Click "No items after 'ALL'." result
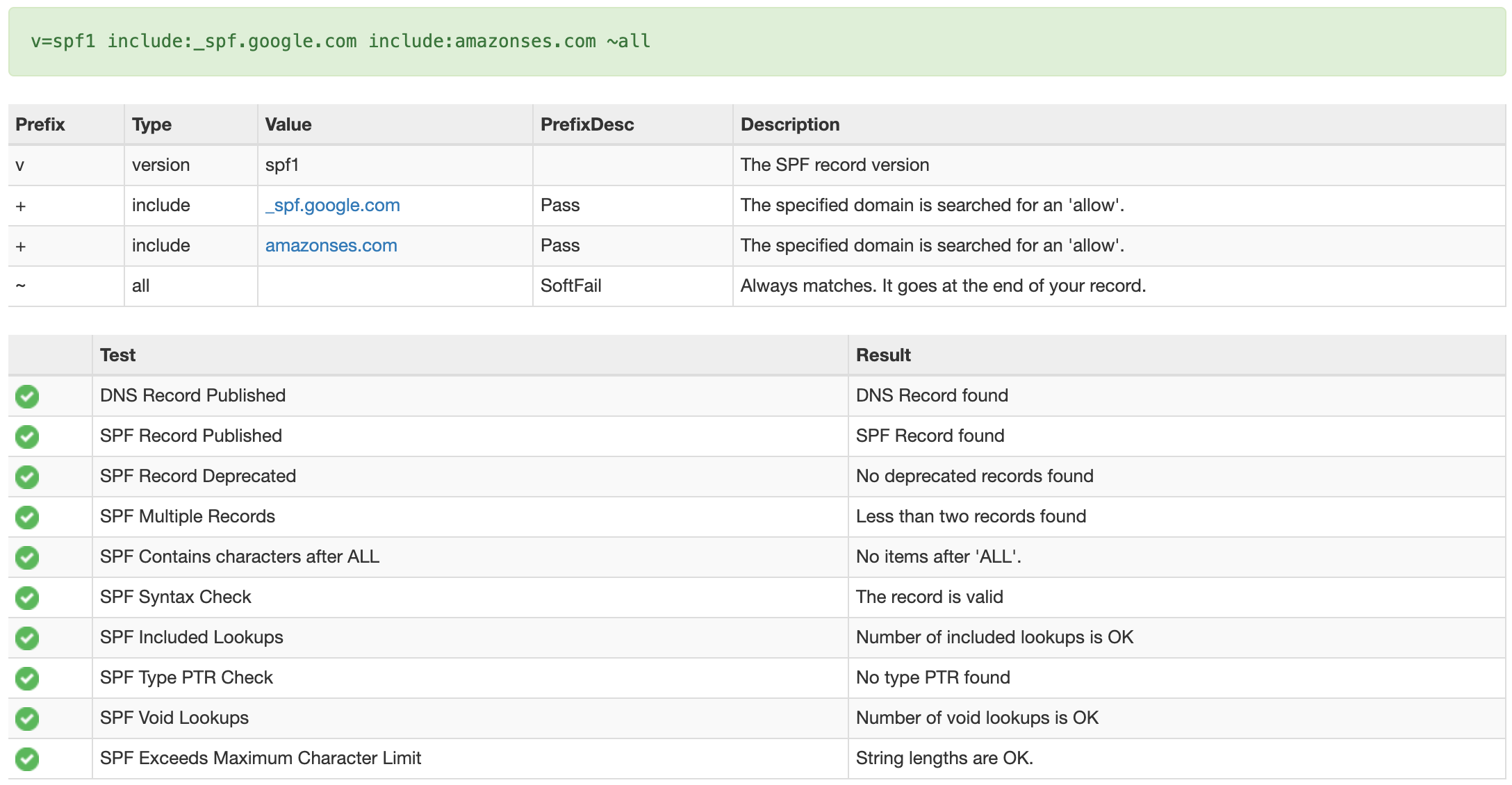Image resolution: width=1512 pixels, height=785 pixels. [939, 556]
